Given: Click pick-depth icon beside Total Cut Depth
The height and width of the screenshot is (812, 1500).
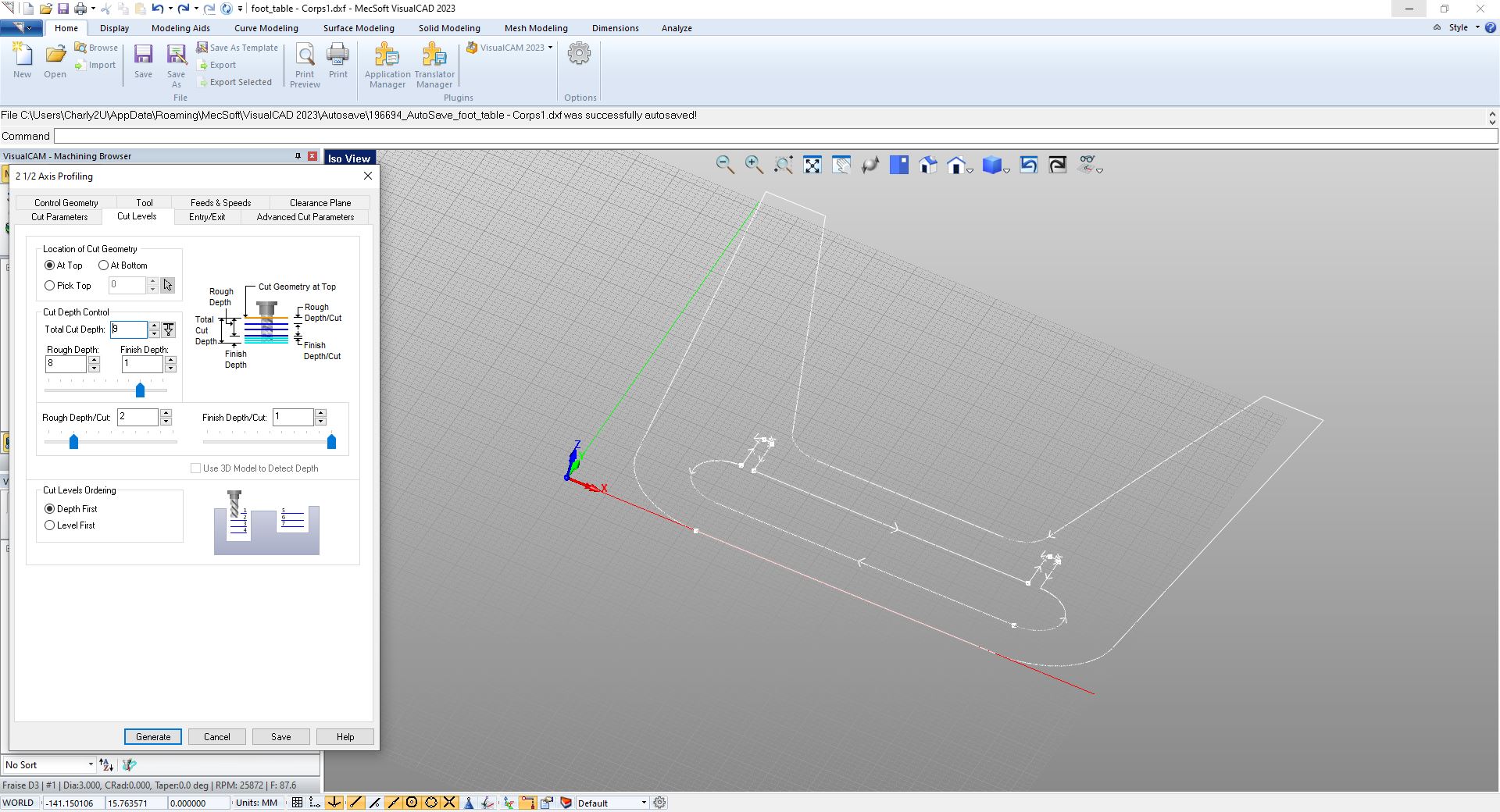Looking at the screenshot, I should click(x=169, y=329).
